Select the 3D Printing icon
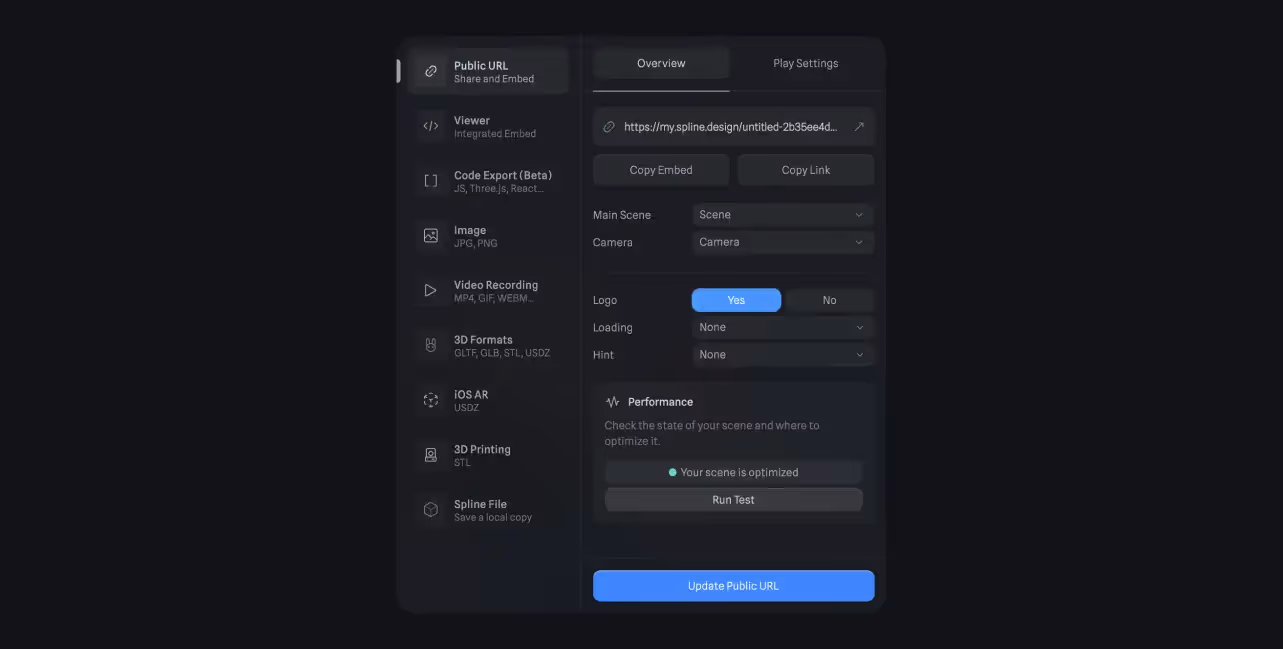Screen dimensions: 1283x649 [x=431, y=455]
